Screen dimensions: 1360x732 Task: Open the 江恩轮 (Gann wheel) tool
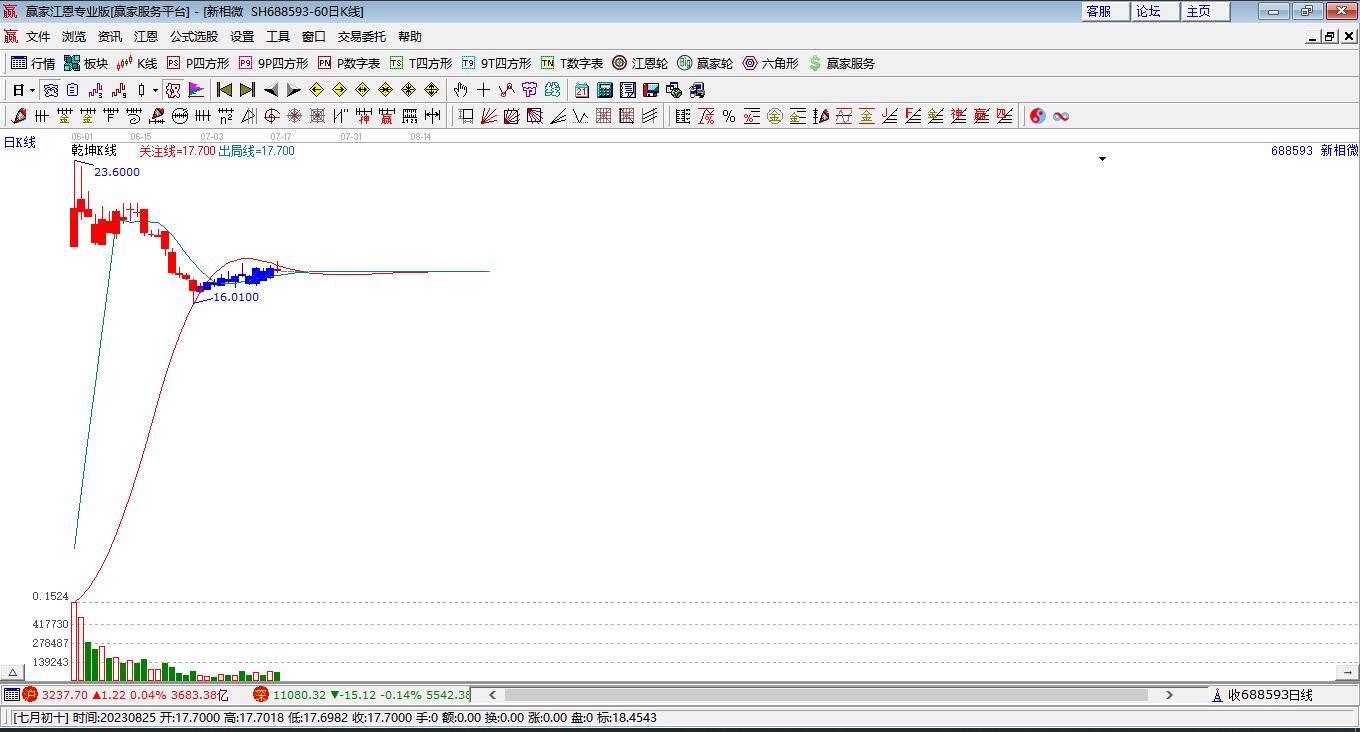pyautogui.click(x=640, y=63)
